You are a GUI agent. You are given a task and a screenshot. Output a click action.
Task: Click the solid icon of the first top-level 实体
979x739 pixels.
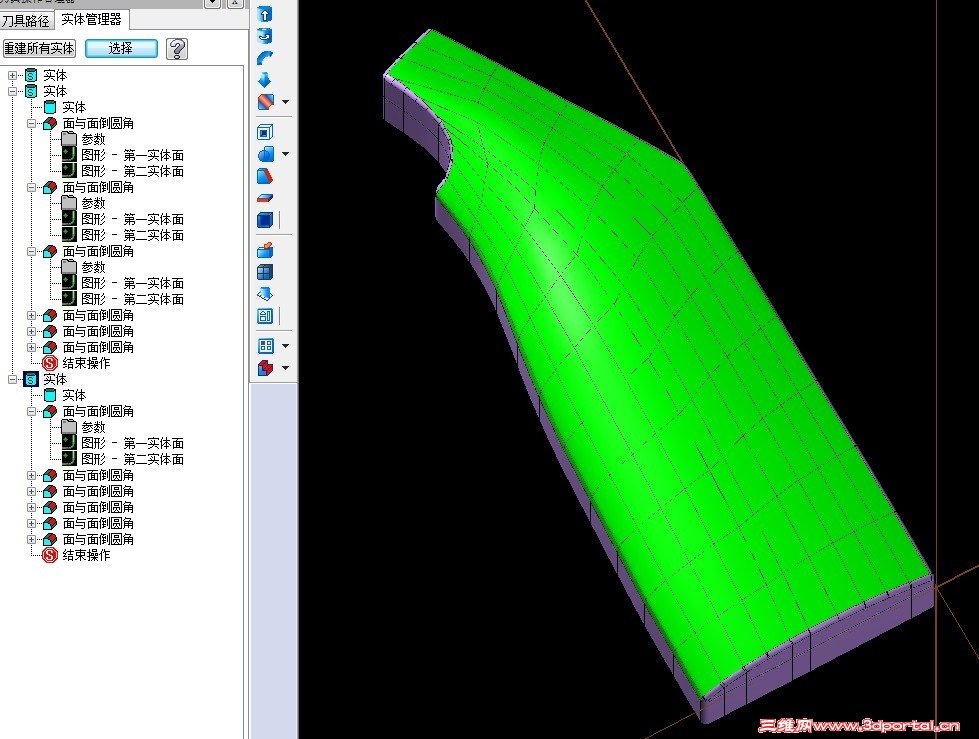coord(31,76)
